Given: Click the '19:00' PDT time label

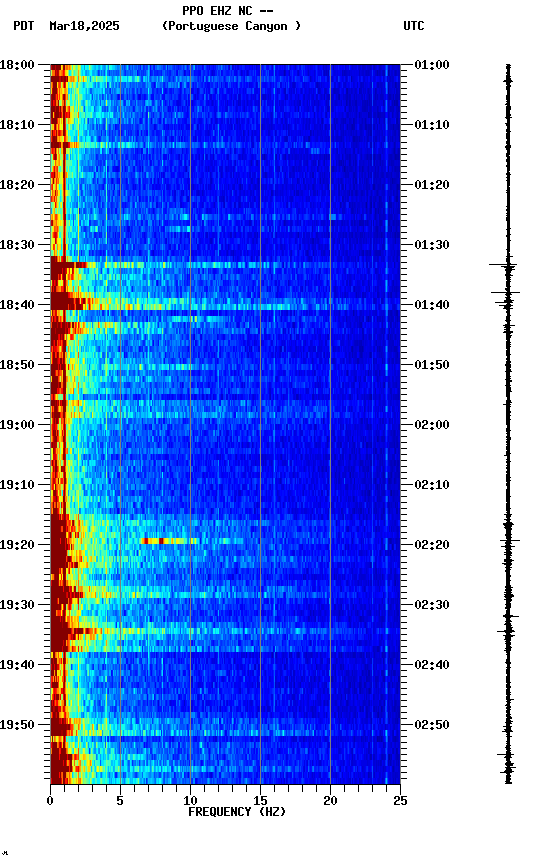Looking at the screenshot, I should (x=17, y=425).
